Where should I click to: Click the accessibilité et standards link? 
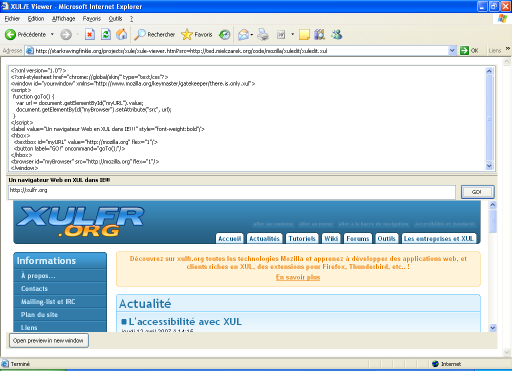445,224
